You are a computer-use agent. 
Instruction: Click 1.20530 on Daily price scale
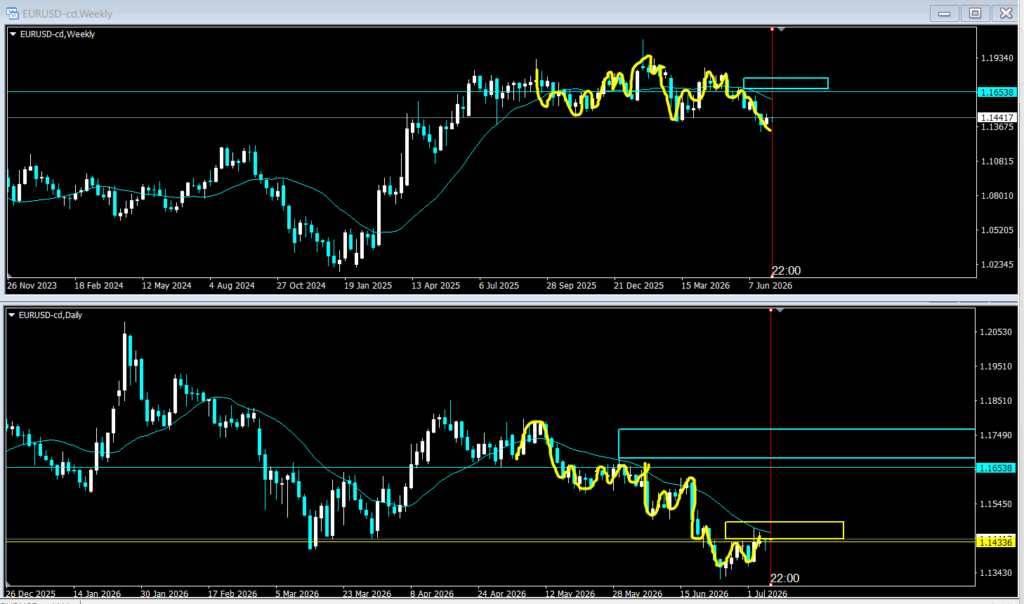(996, 332)
